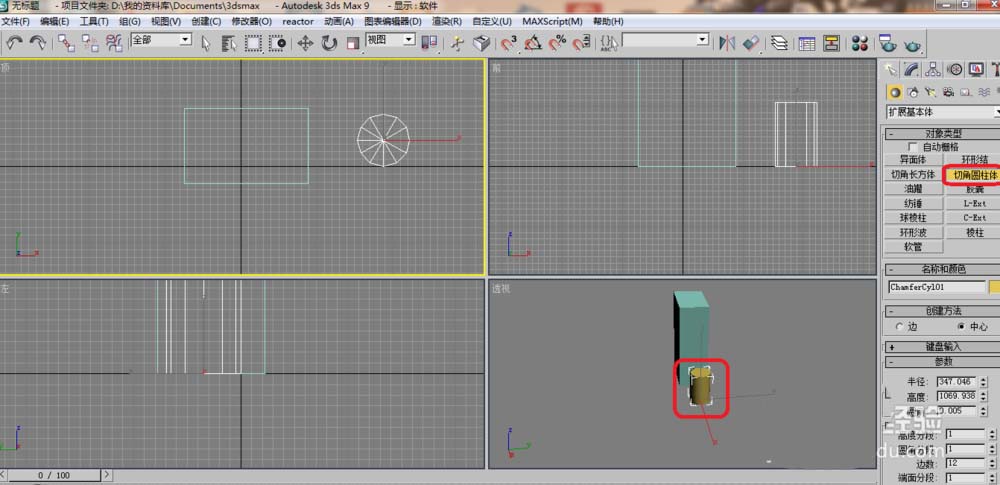Select the Geometry category sphere icon
Screen dimensions: 1000x485
(895, 92)
